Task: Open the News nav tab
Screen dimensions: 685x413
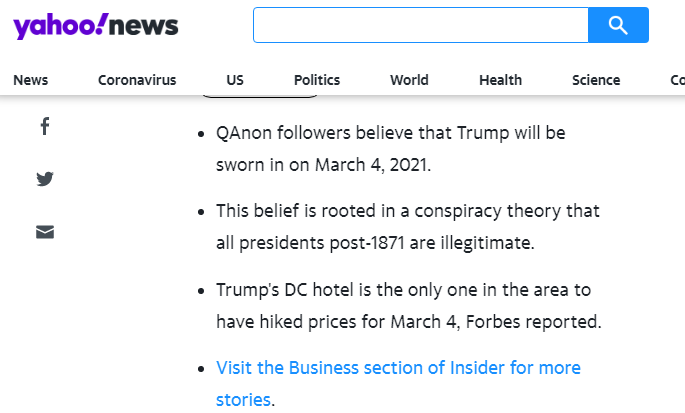Action: tap(30, 80)
